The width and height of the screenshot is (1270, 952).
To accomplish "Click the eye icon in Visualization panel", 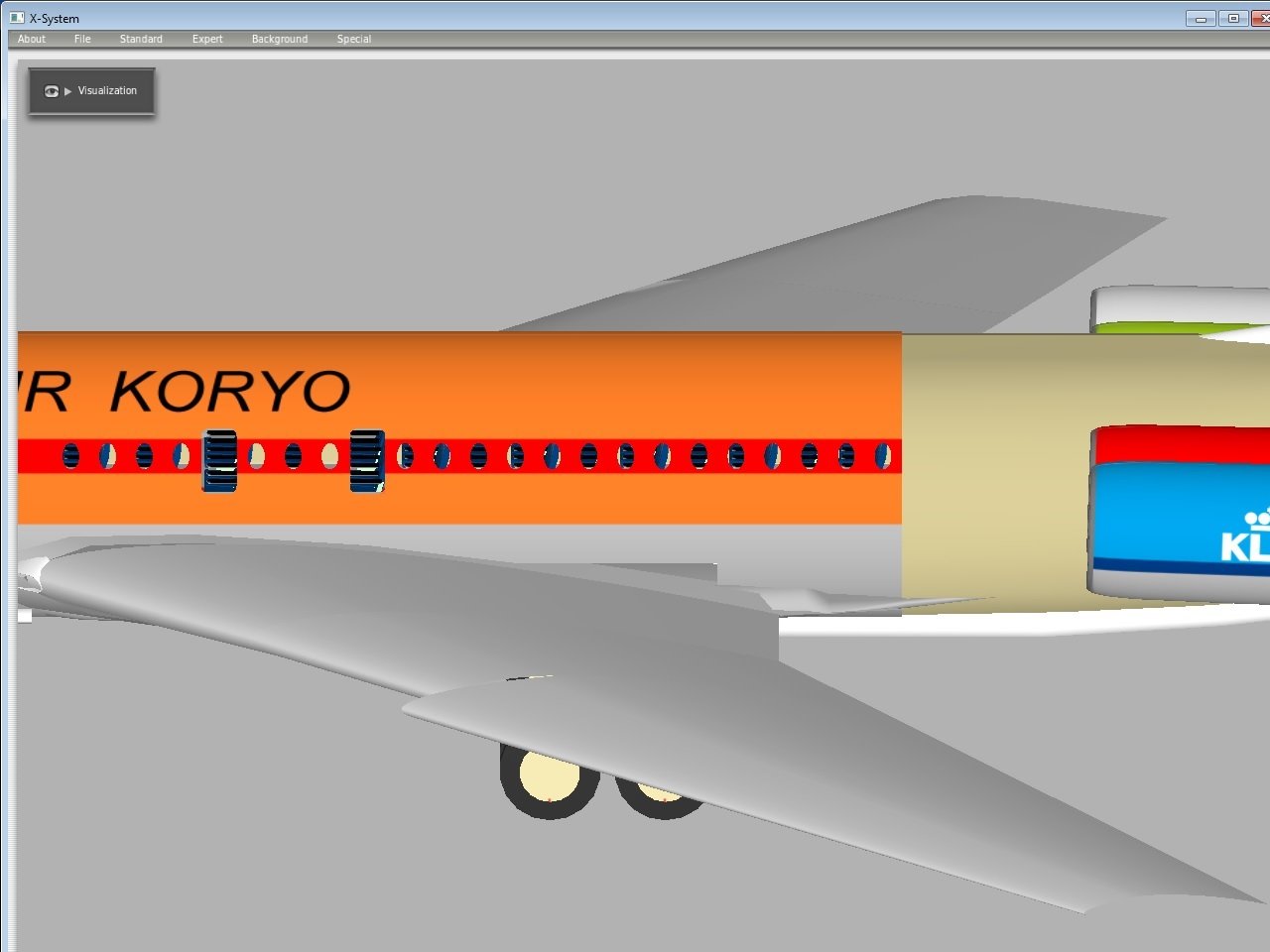I will tap(52, 91).
